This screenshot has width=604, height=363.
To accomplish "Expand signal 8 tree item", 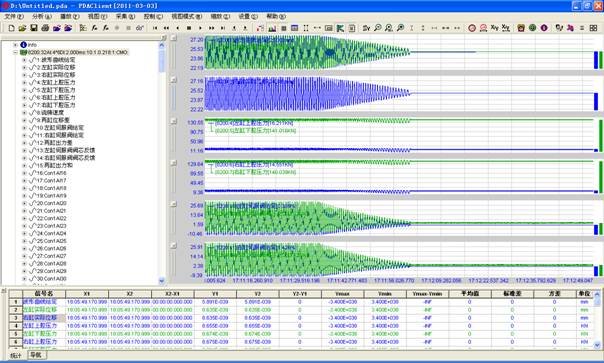I will 24,113.
